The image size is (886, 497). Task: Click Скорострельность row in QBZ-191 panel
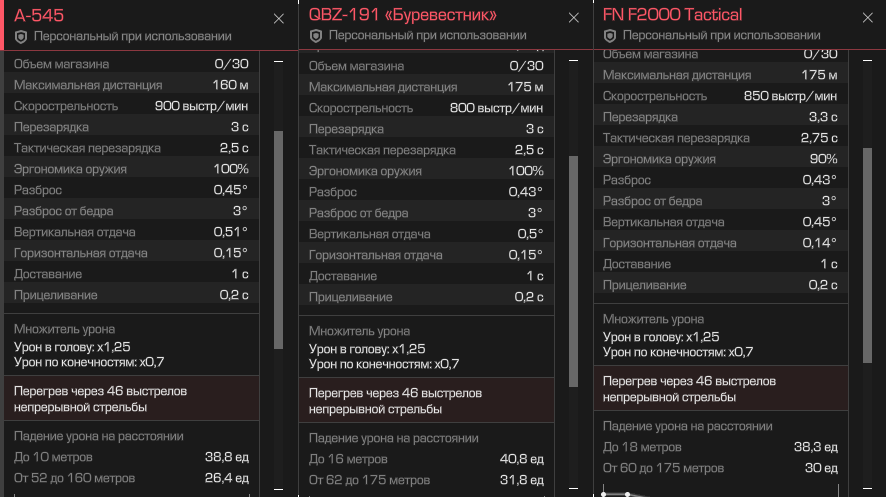pyautogui.click(x=426, y=108)
